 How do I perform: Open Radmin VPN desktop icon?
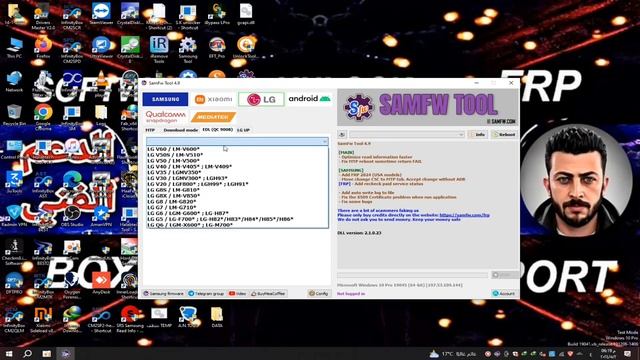(x=14, y=216)
